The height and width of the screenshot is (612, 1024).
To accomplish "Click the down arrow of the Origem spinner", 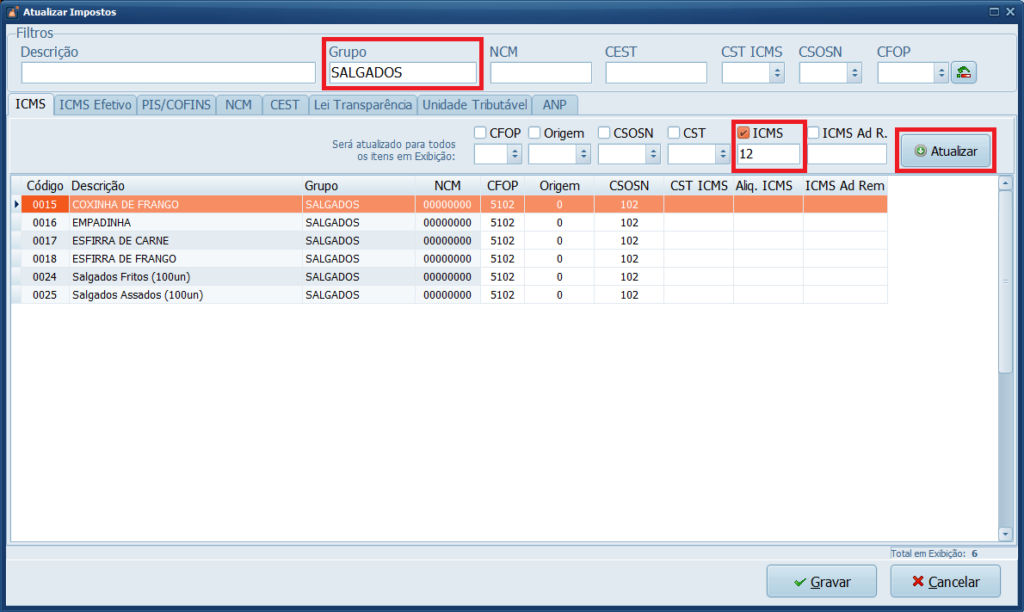I will pos(584,158).
